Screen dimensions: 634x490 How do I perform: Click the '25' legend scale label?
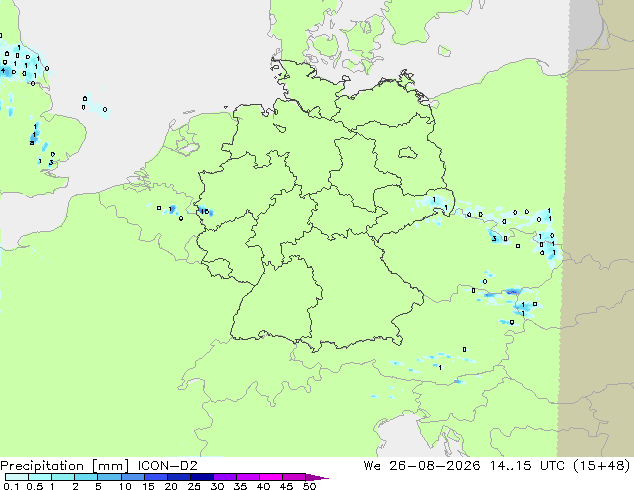click(194, 486)
